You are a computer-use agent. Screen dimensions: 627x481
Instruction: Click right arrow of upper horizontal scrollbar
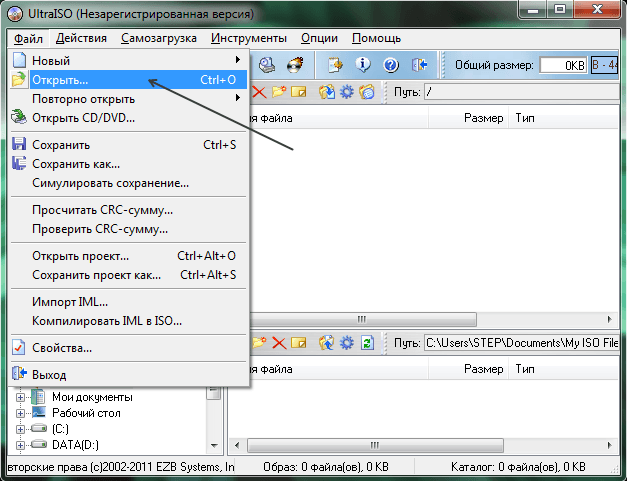tap(609, 319)
